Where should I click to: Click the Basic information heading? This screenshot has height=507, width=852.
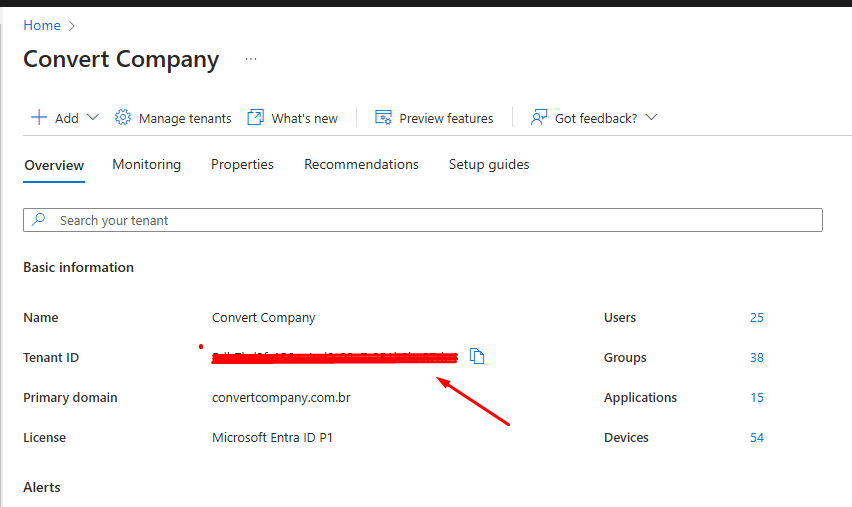(x=78, y=267)
